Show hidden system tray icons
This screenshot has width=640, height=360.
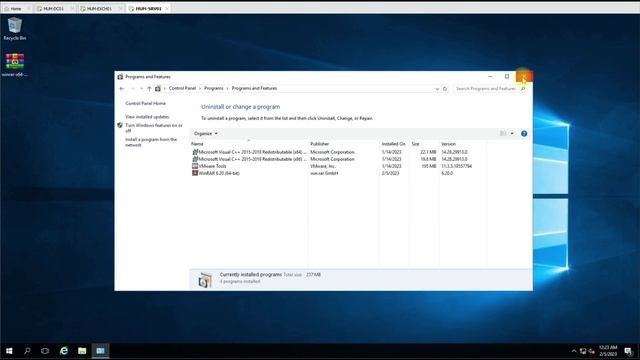pos(573,351)
